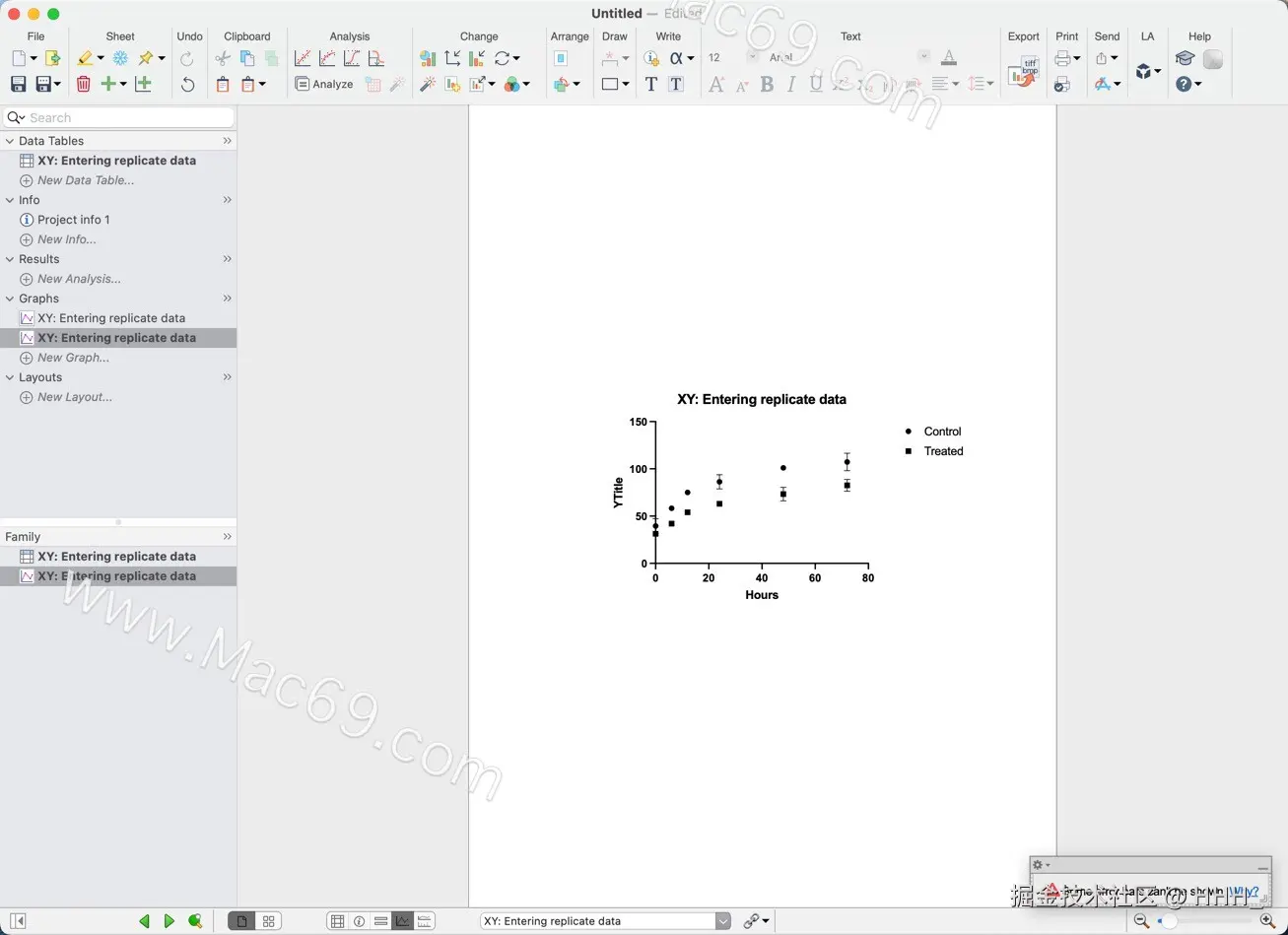Collapse the Info section
Viewport: 1288px width, 935px height.
pos(10,200)
